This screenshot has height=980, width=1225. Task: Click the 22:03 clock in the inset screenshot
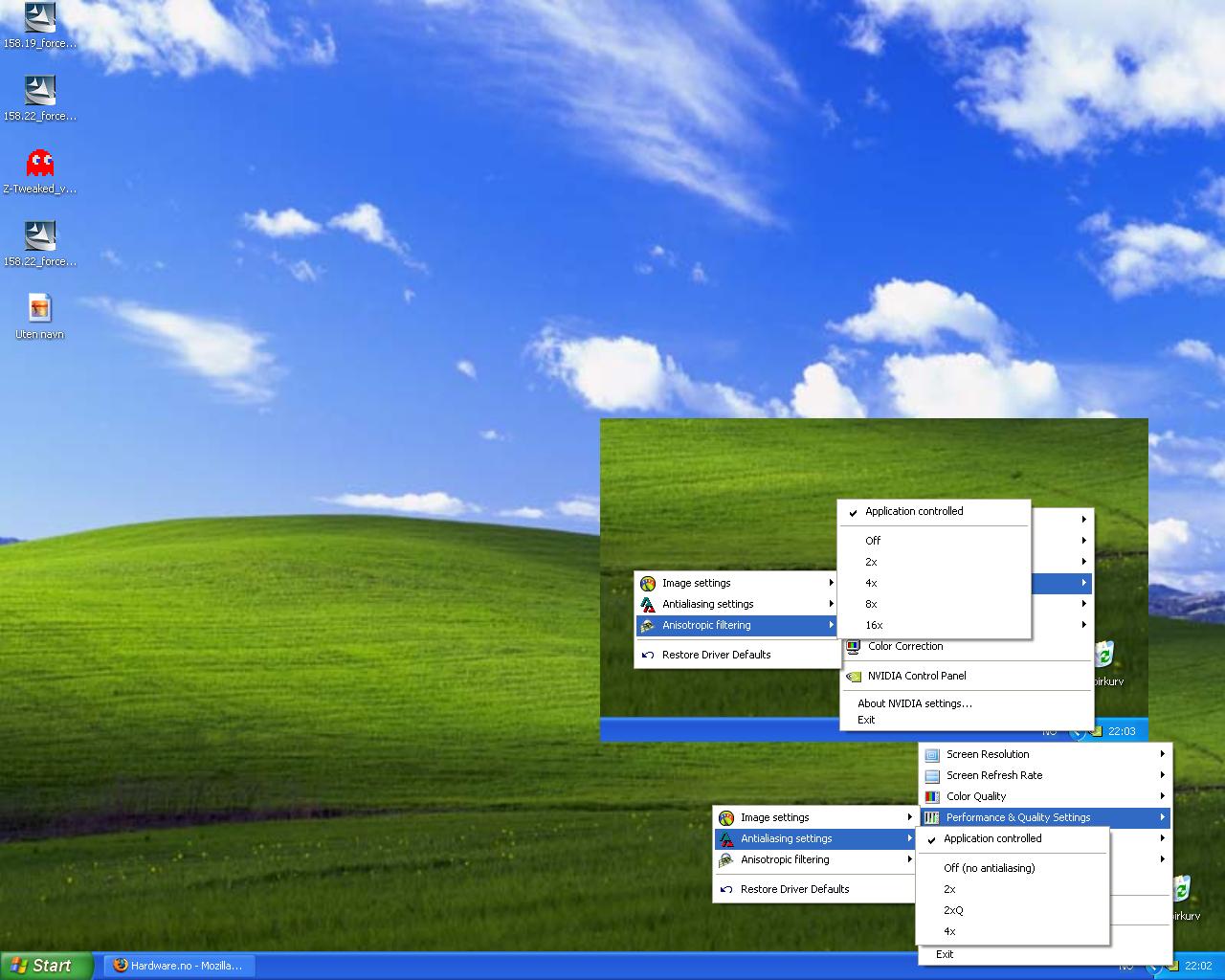pyautogui.click(x=1122, y=731)
